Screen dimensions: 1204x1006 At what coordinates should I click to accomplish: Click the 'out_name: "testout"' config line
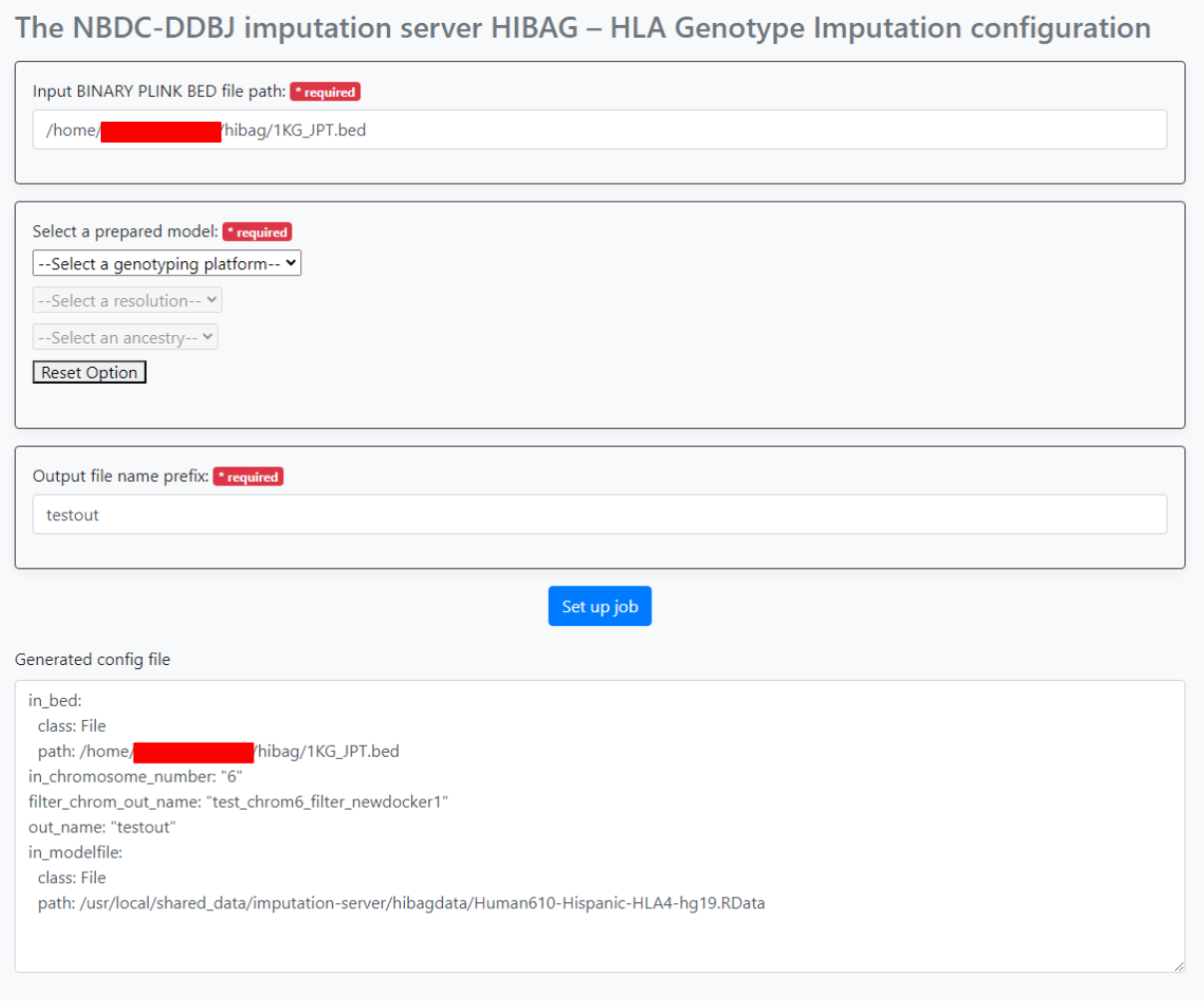click(x=102, y=827)
